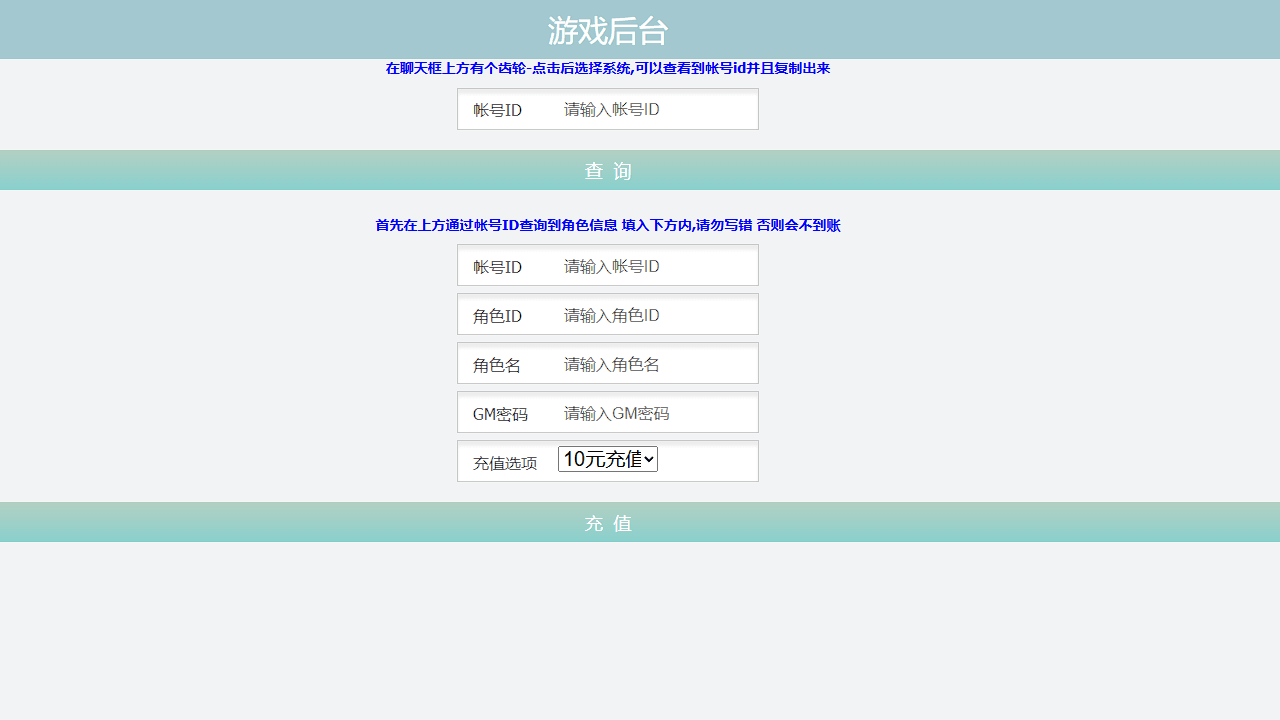Click the 充 值 (Recharge) button bar
The height and width of the screenshot is (720, 1280).
click(608, 522)
